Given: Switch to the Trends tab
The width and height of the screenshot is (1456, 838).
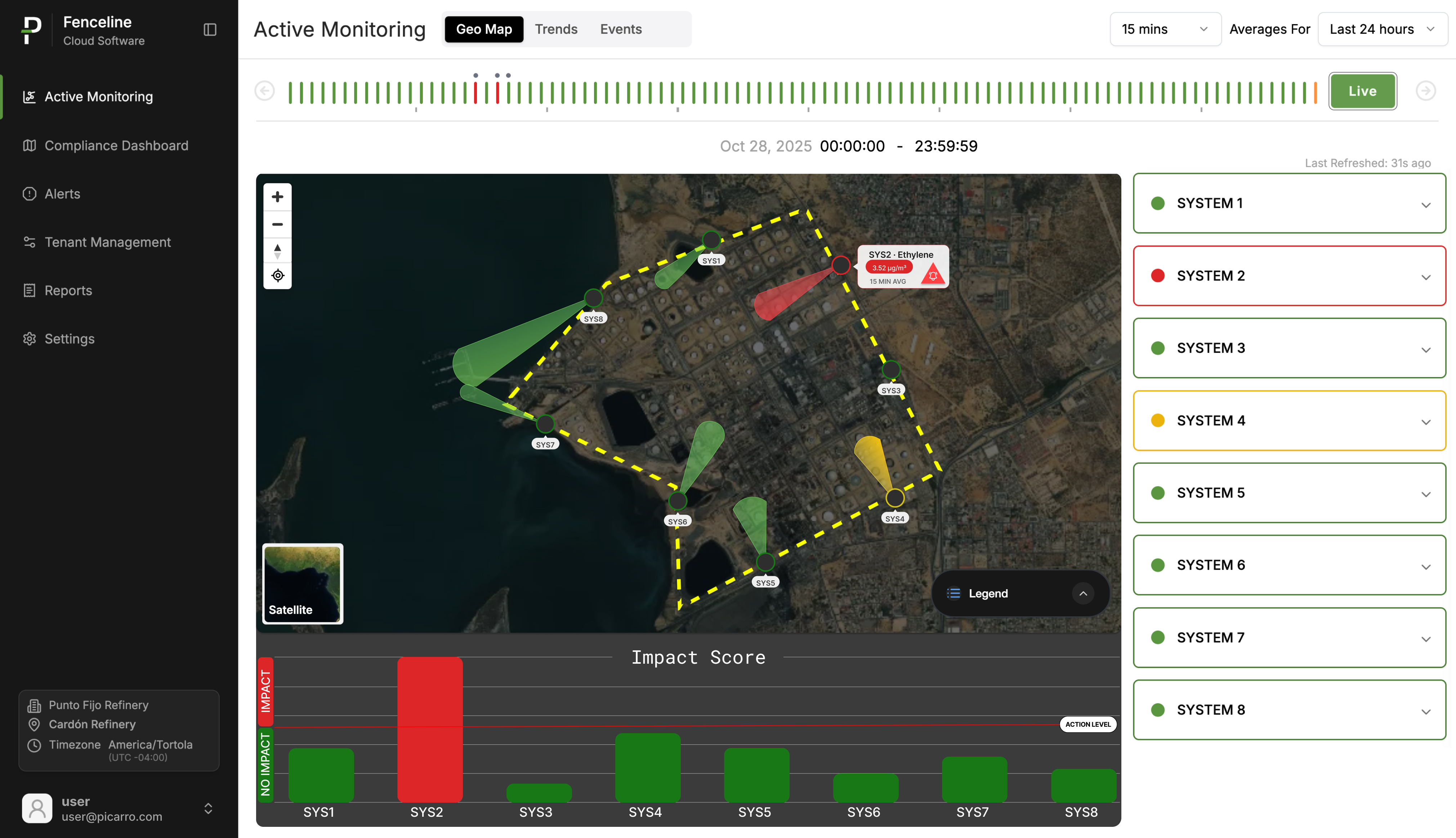Looking at the screenshot, I should click(555, 30).
